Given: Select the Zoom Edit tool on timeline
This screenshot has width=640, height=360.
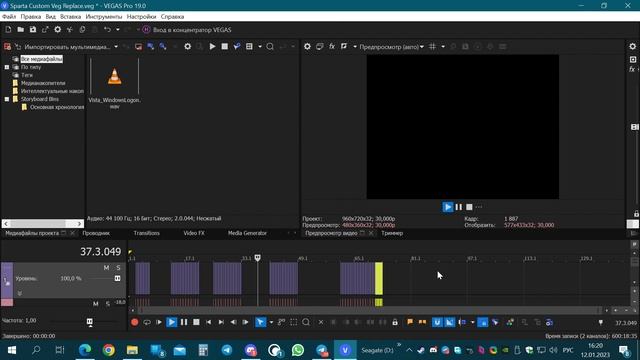Looking at the screenshot, I should click(306, 322).
